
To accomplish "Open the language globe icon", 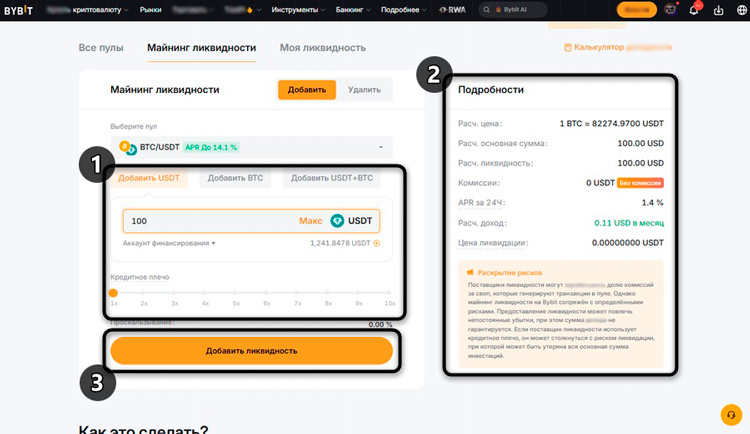I will (742, 10).
